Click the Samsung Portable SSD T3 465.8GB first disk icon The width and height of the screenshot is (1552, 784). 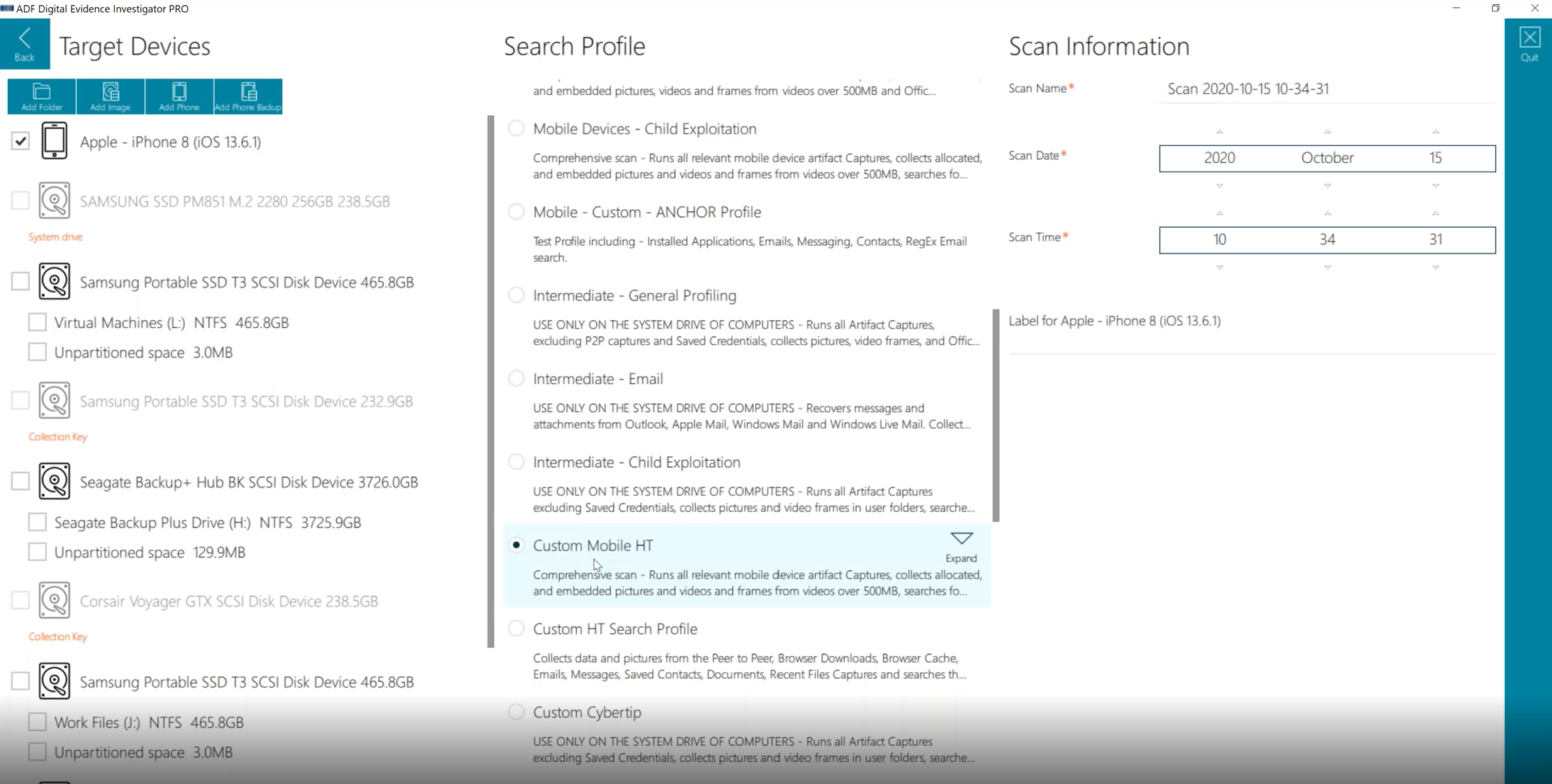click(x=54, y=282)
